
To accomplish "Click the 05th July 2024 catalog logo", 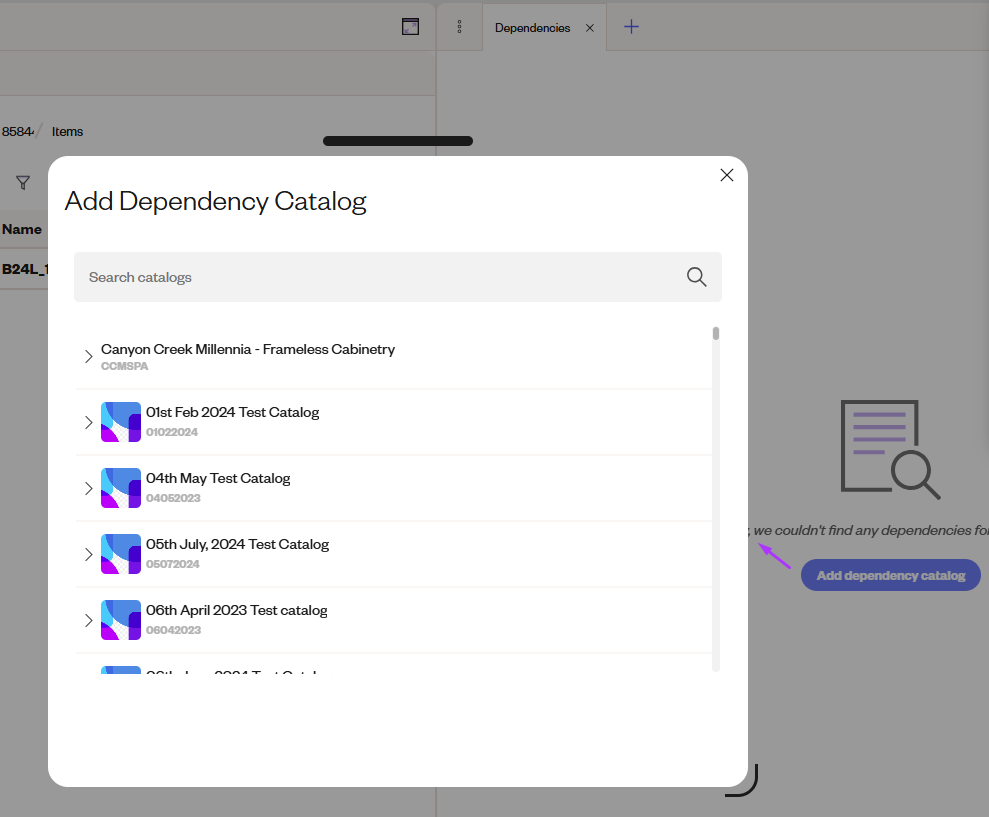I will point(120,554).
